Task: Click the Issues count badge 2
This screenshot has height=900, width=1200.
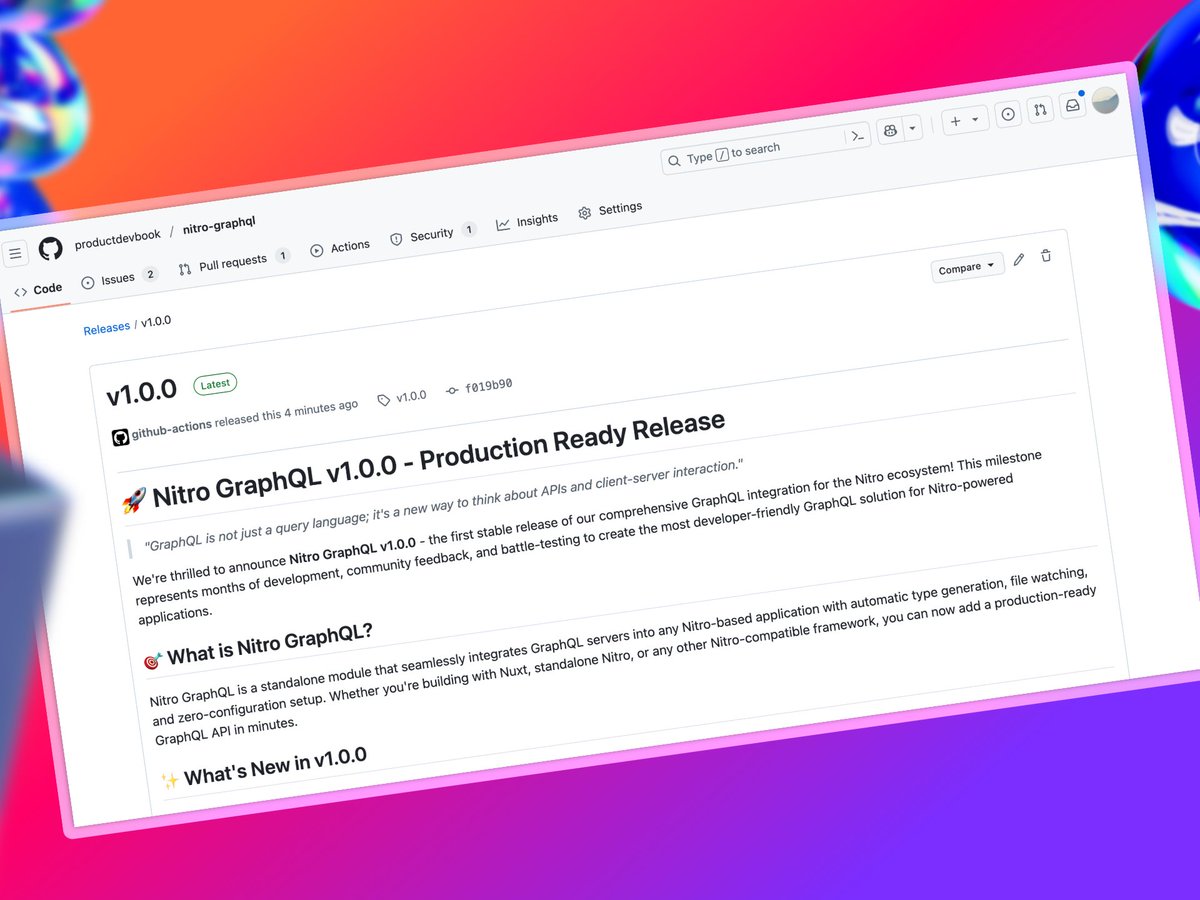Action: [150, 274]
